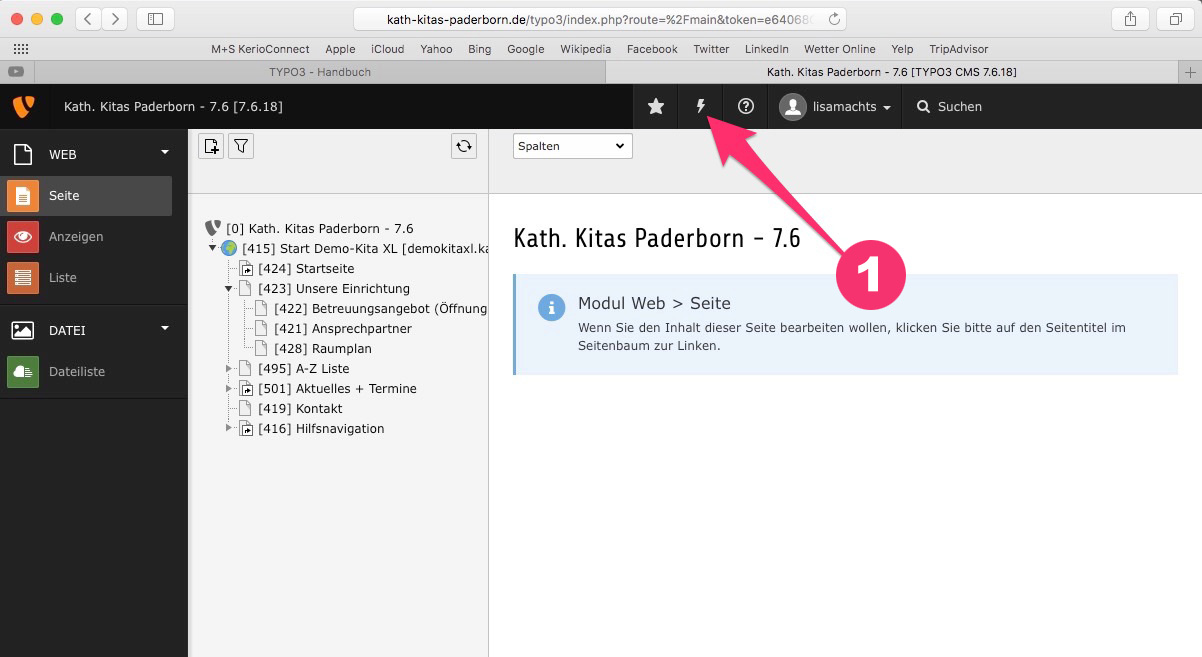Select the Kontakt page in tree

pyautogui.click(x=319, y=409)
